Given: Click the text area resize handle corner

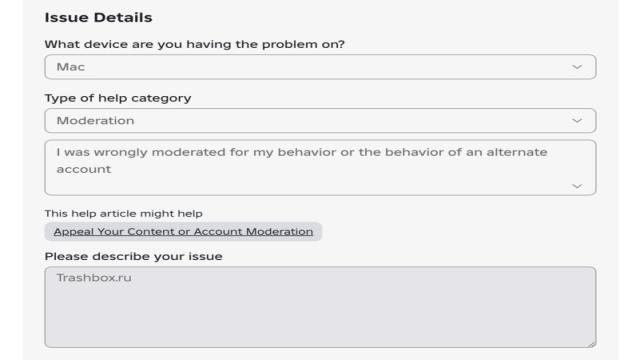Looking at the screenshot, I should click(x=592, y=344).
